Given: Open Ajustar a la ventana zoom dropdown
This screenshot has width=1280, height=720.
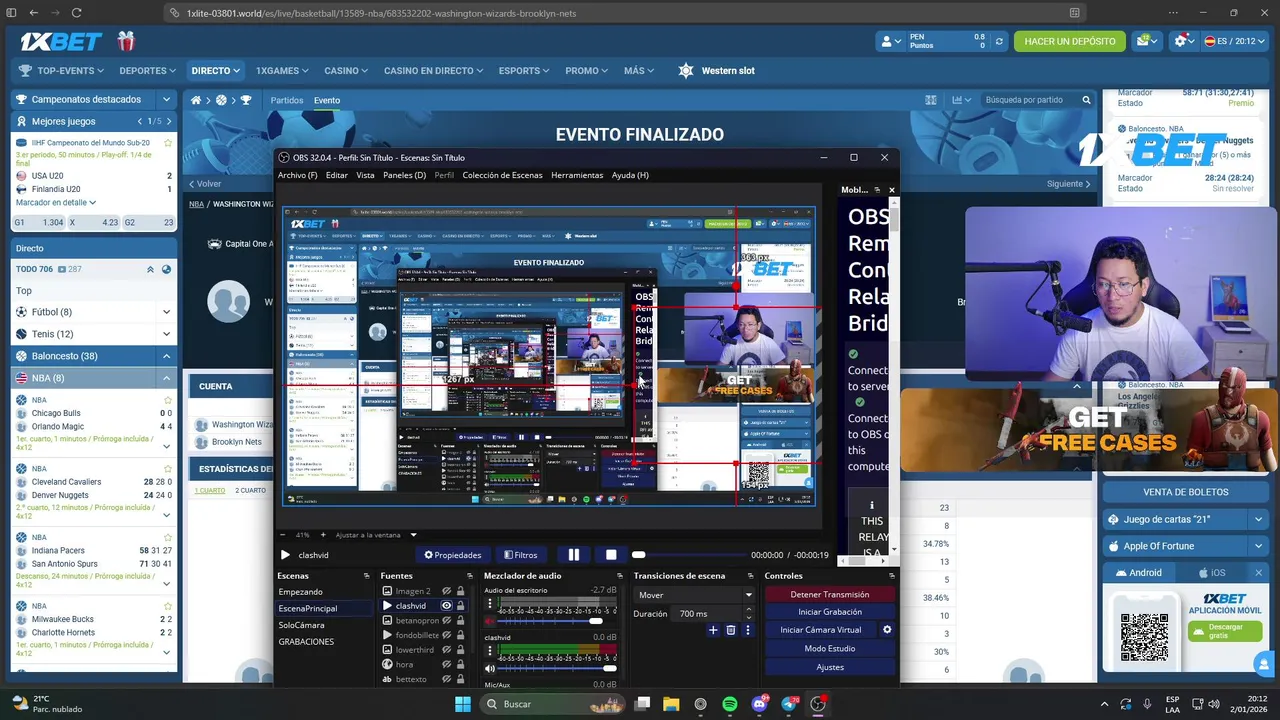Looking at the screenshot, I should click(x=376, y=535).
